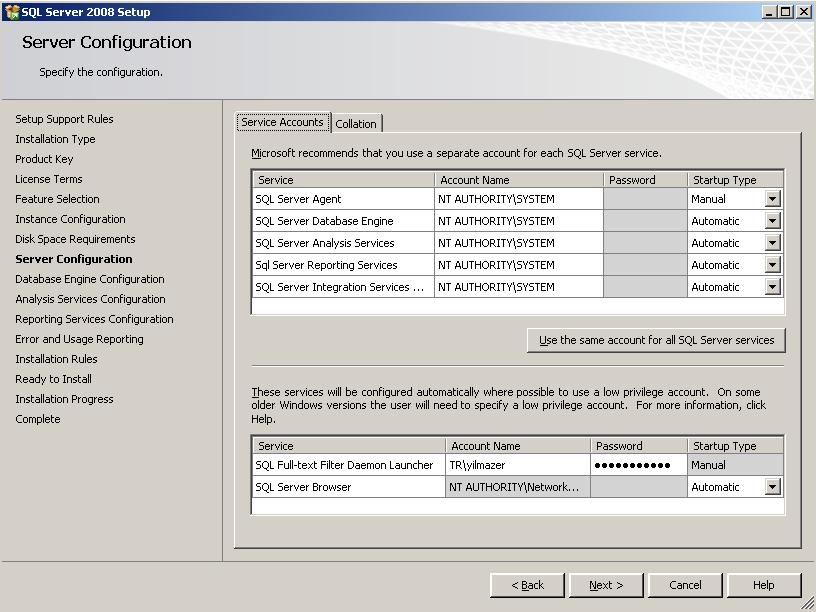The height and width of the screenshot is (612, 816).
Task: Click the upper table Startup Type column header
Action: (x=735, y=180)
